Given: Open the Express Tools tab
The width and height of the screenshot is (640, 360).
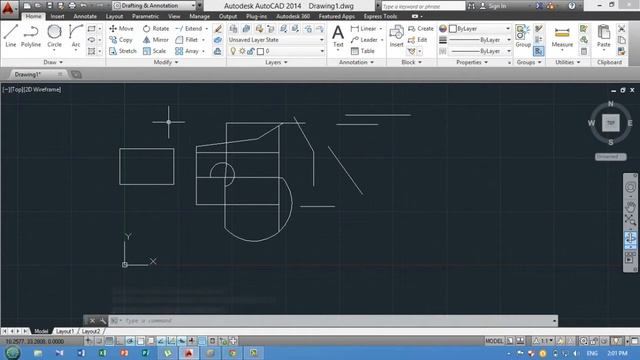Looking at the screenshot, I should click(x=380, y=16).
